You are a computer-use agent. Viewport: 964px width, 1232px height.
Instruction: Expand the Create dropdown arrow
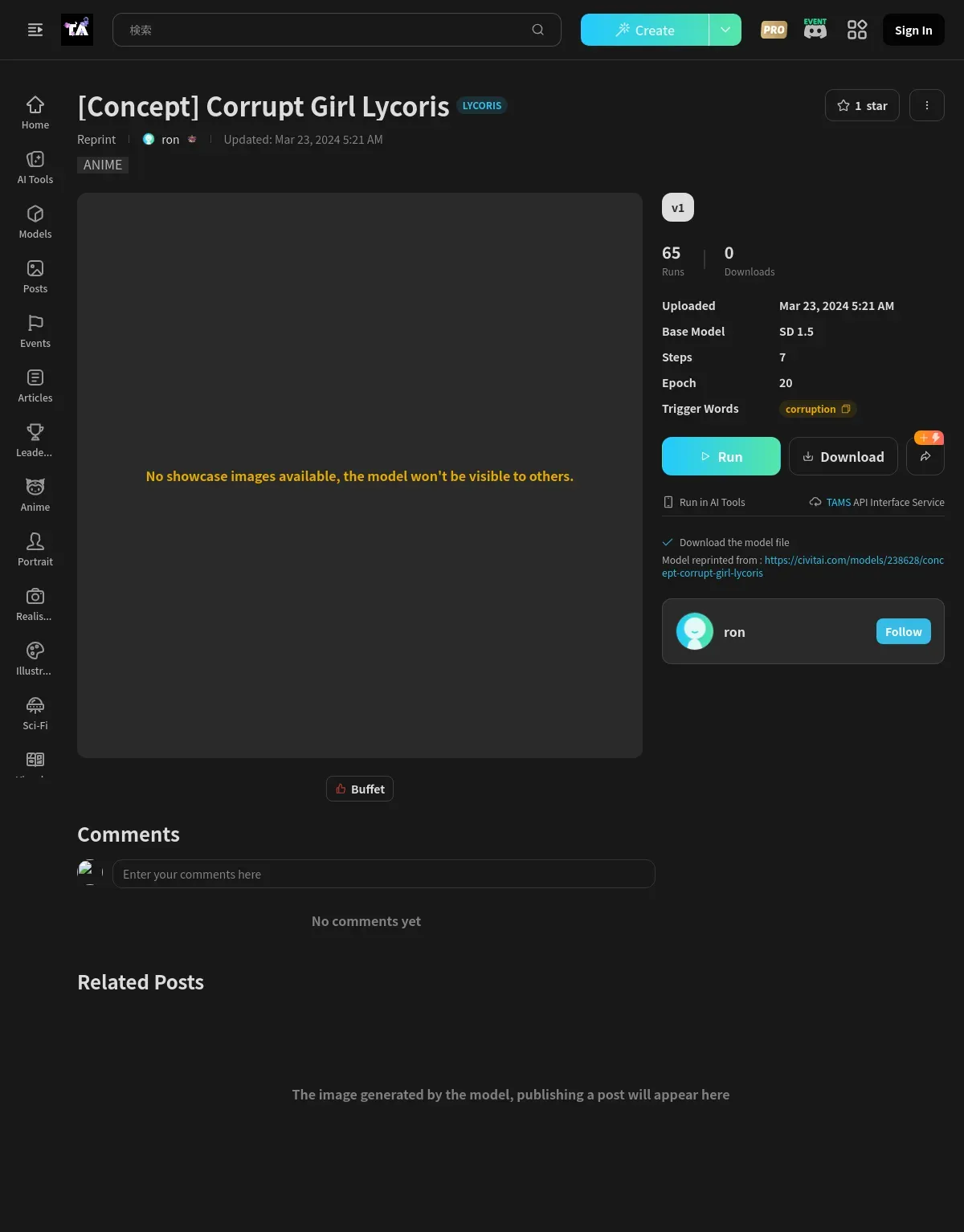click(725, 30)
